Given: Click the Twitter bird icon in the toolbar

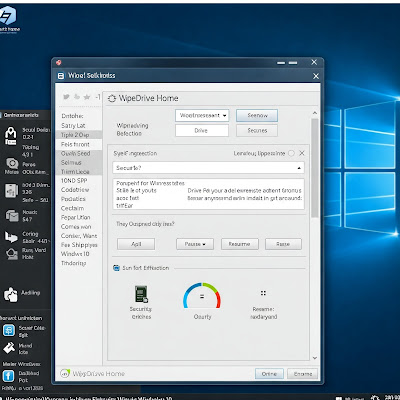Looking at the screenshot, I should pos(66,97).
